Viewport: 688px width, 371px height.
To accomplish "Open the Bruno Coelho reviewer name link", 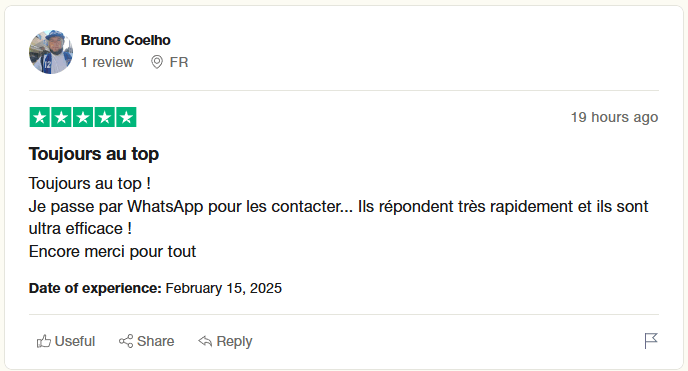I will coord(125,40).
